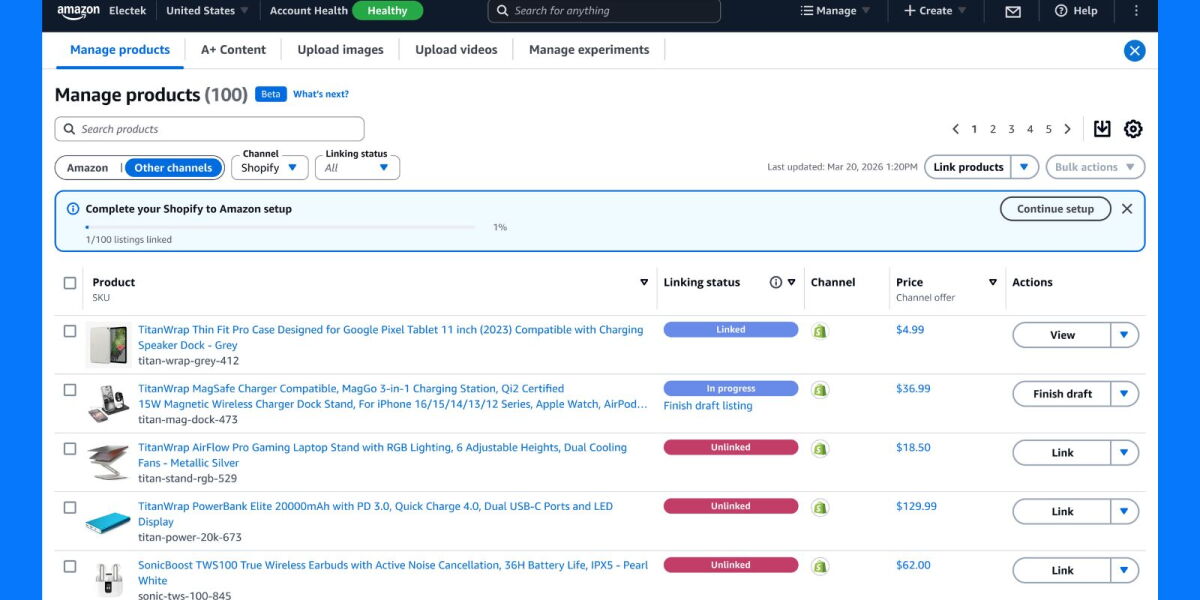
Task: Click the search magnifier in products field
Action: click(x=70, y=129)
